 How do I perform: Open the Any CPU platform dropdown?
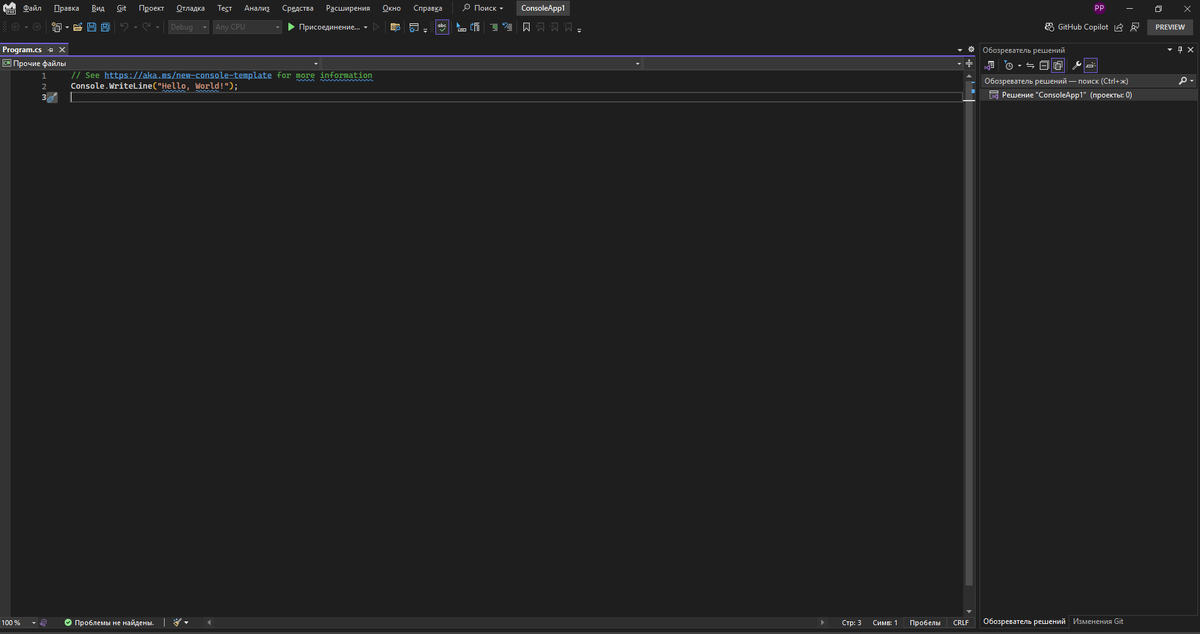tap(247, 27)
